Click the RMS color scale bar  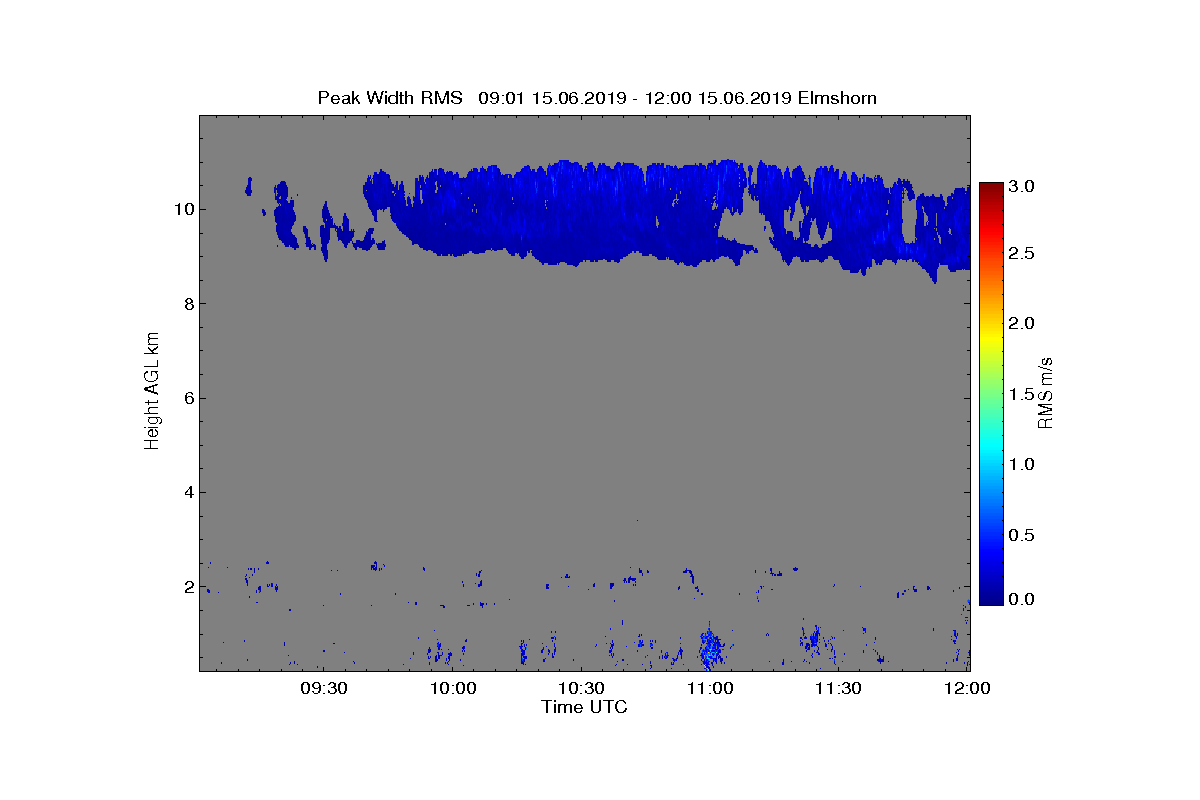[991, 393]
